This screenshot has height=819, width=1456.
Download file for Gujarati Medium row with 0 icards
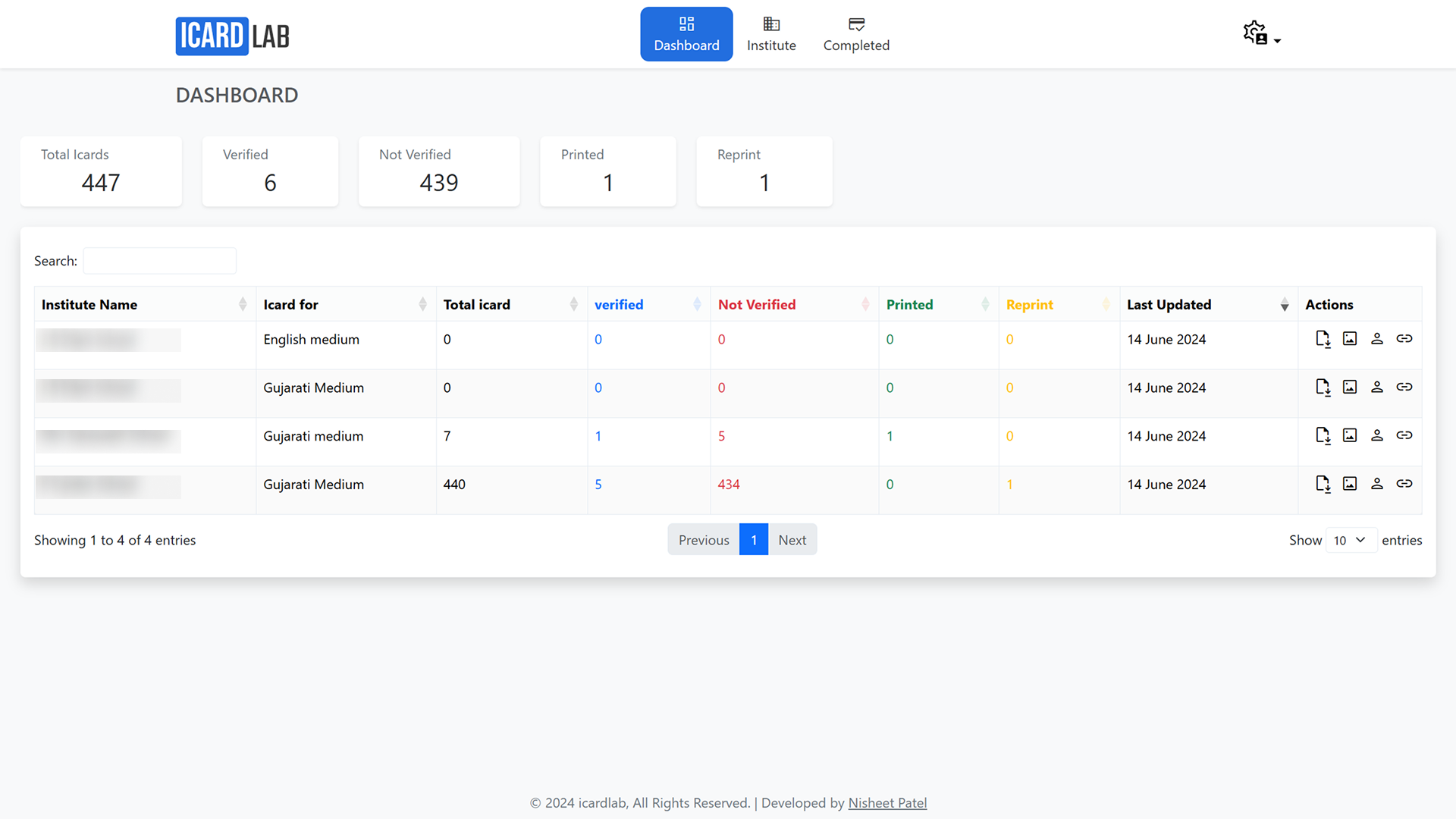[x=1323, y=388]
